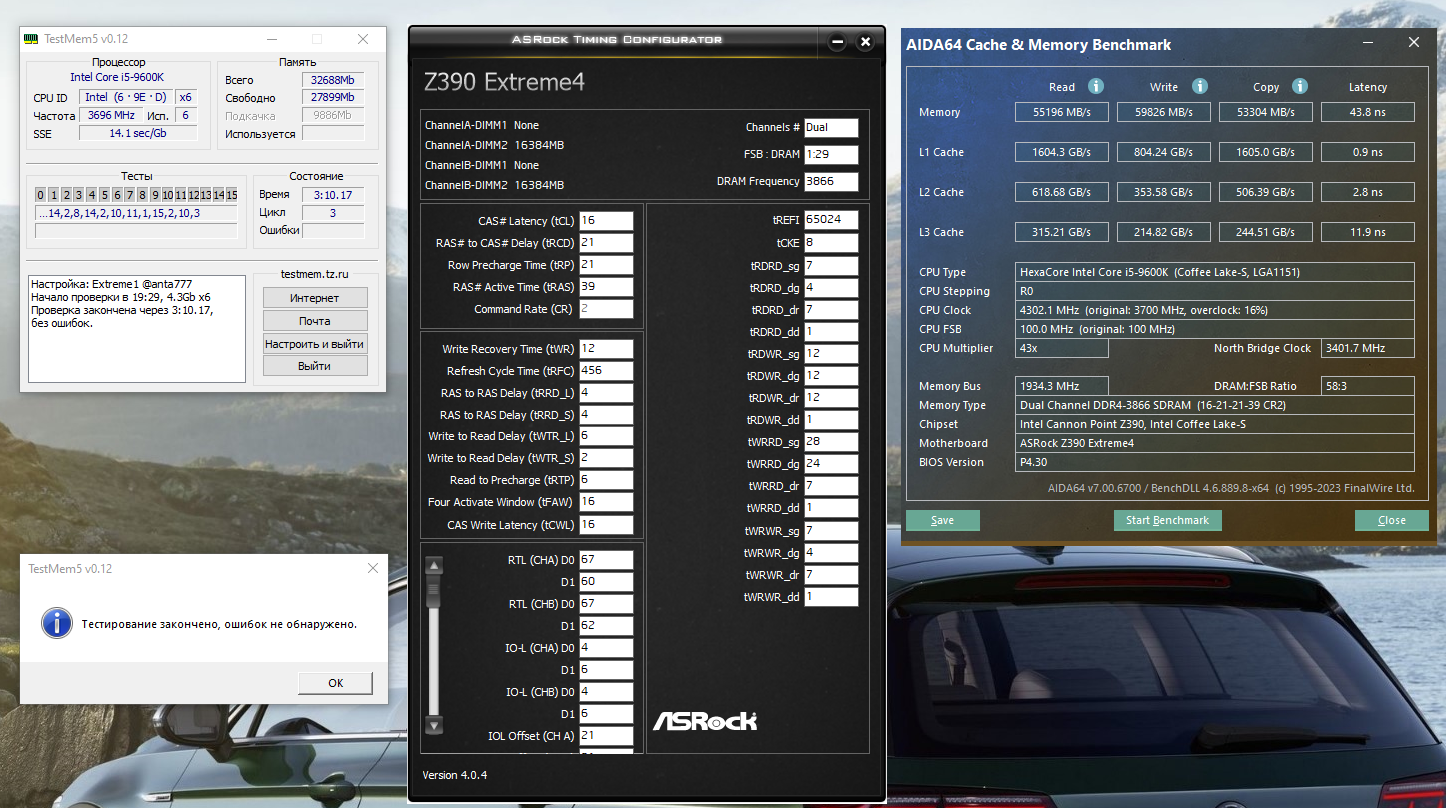The width and height of the screenshot is (1446, 808).
Task: Click the tWRRD_dg value field
Action: [x=831, y=464]
